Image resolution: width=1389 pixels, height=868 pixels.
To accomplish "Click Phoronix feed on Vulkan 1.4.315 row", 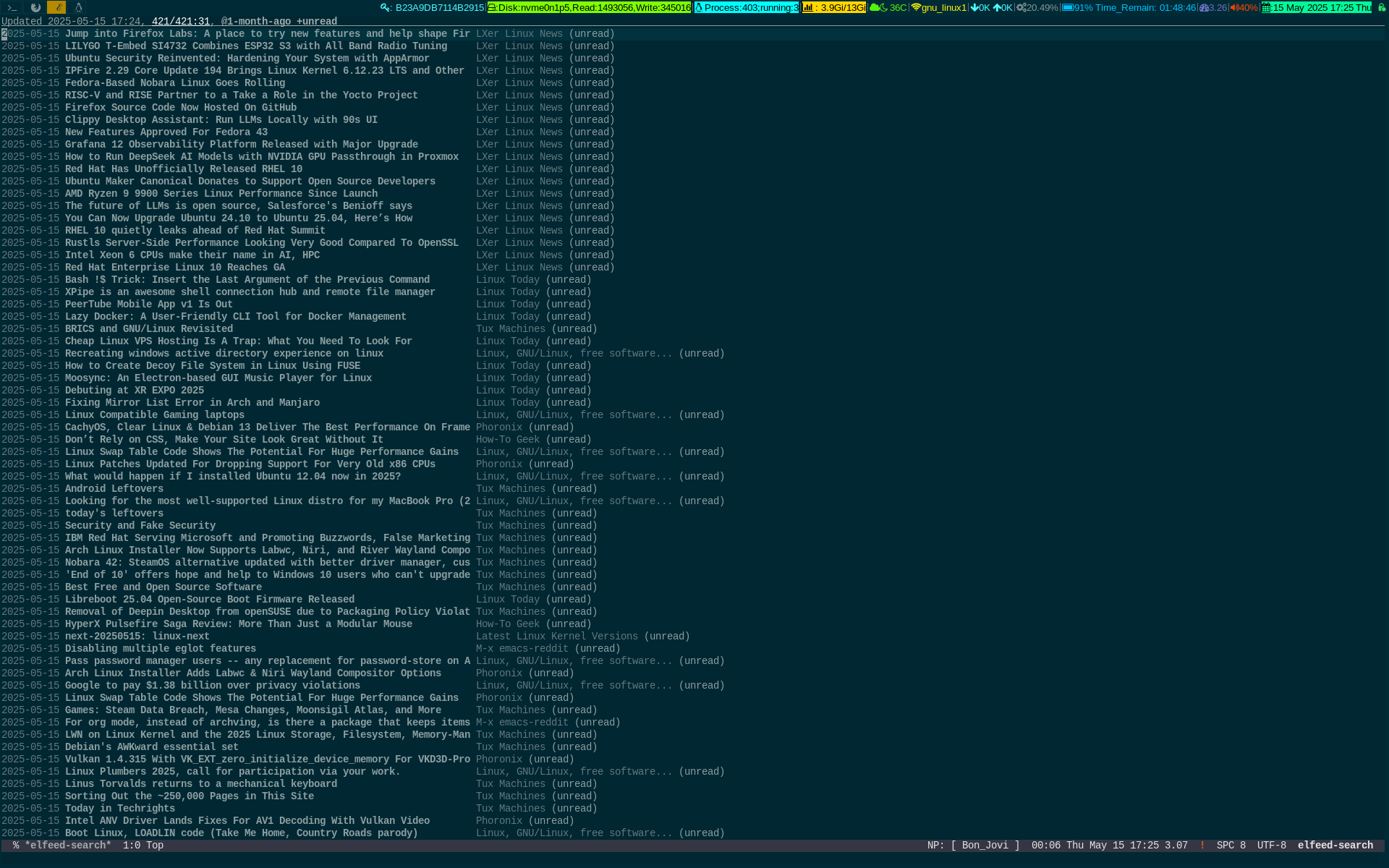I will 499,759.
